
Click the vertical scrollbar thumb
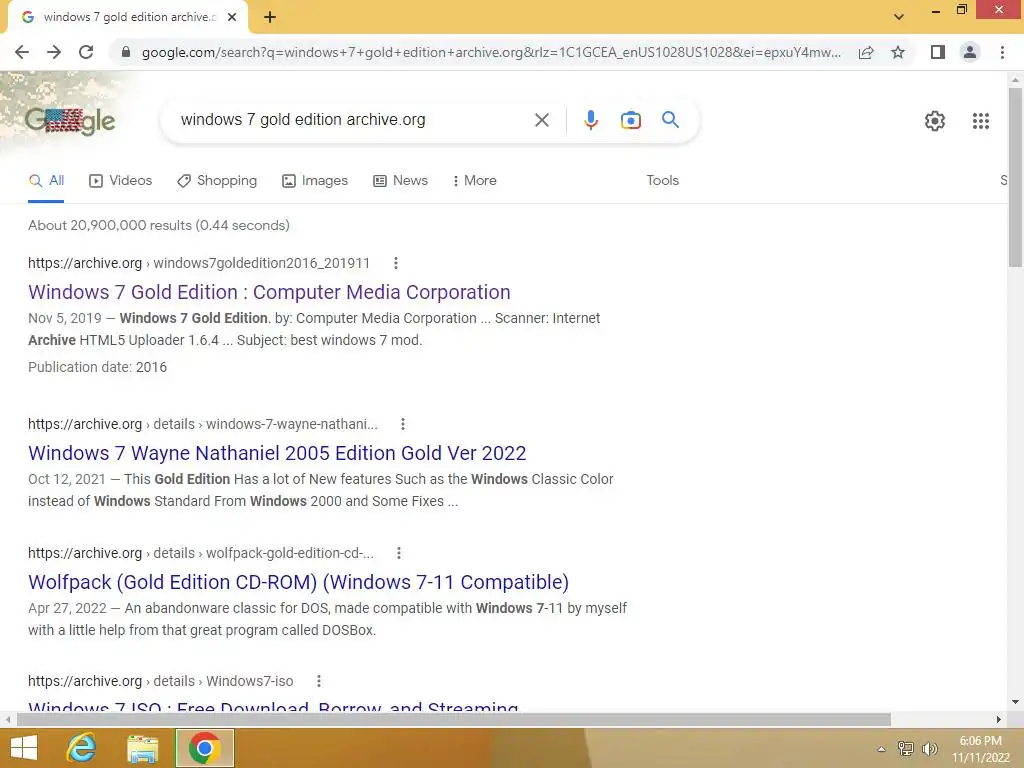coord(1015,176)
